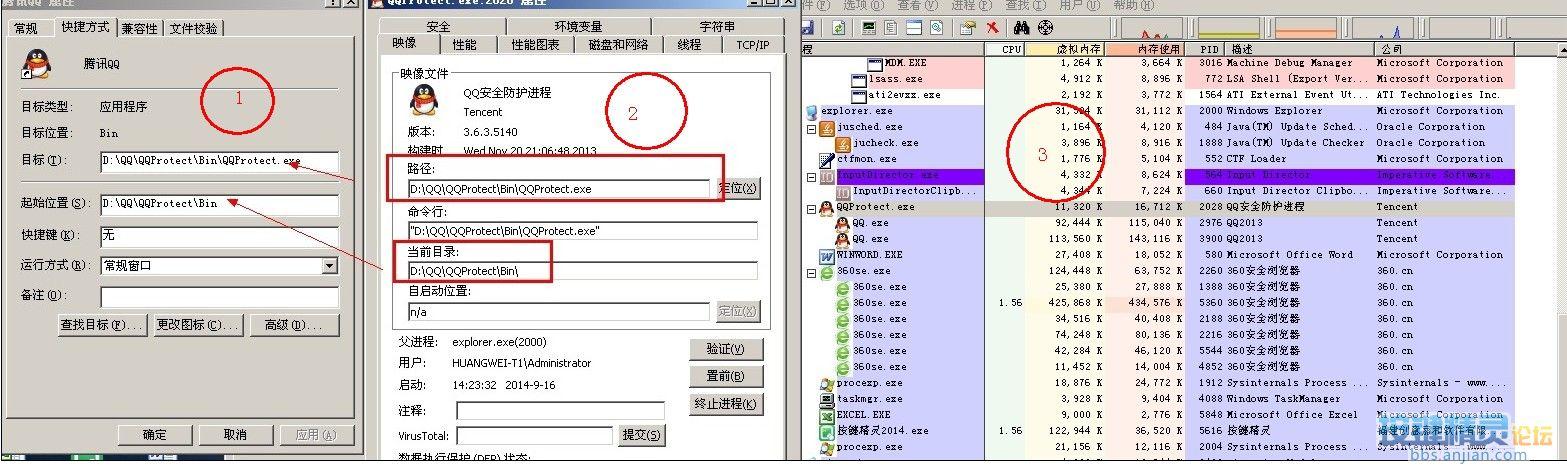The width and height of the screenshot is (1567, 470).
Task: Click the 快捷键 field showing 无
Action: click(x=219, y=236)
